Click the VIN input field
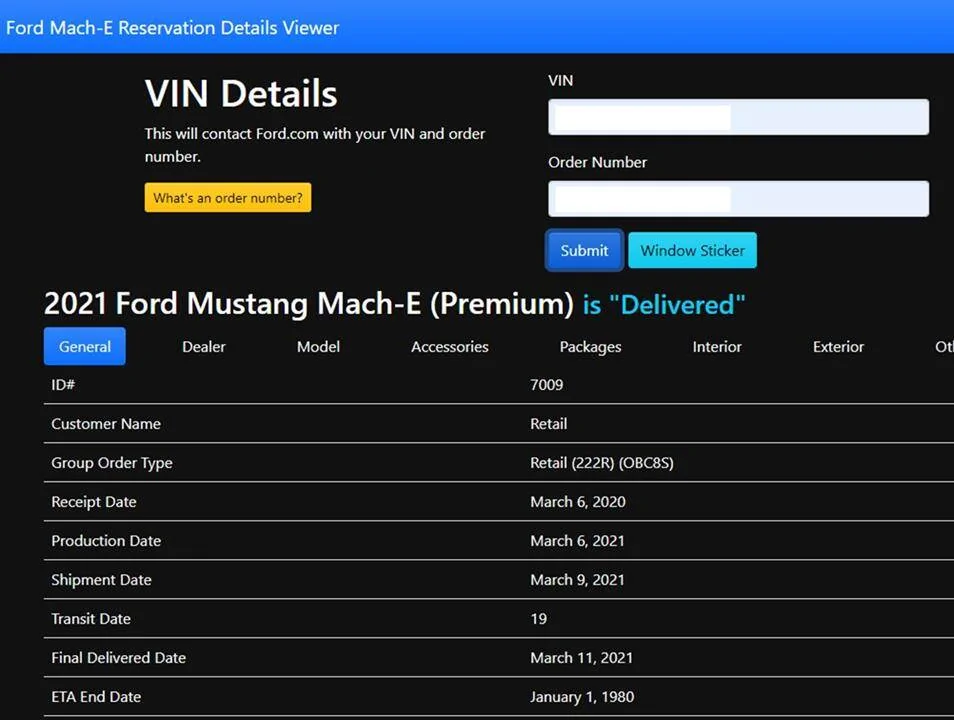The image size is (954, 720). click(x=738, y=117)
